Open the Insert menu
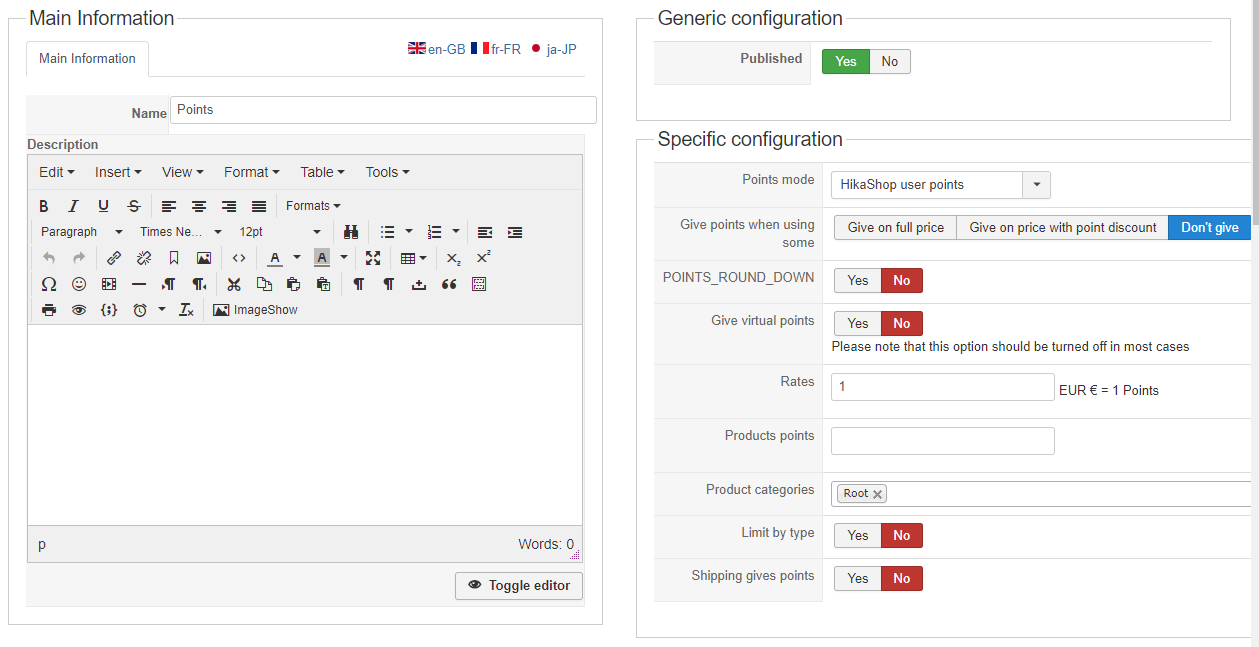 coord(118,172)
